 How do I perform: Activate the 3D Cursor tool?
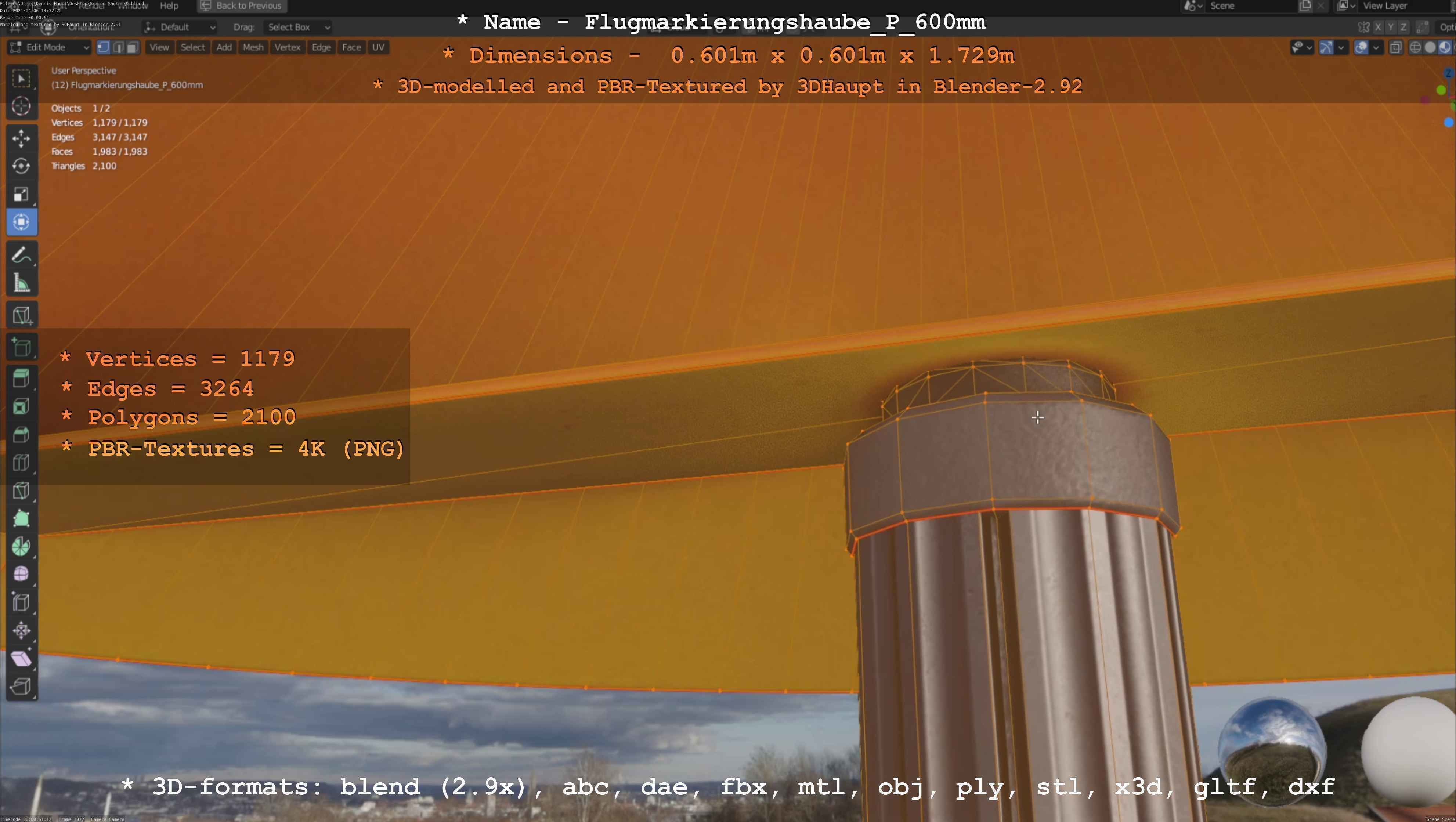(x=21, y=106)
